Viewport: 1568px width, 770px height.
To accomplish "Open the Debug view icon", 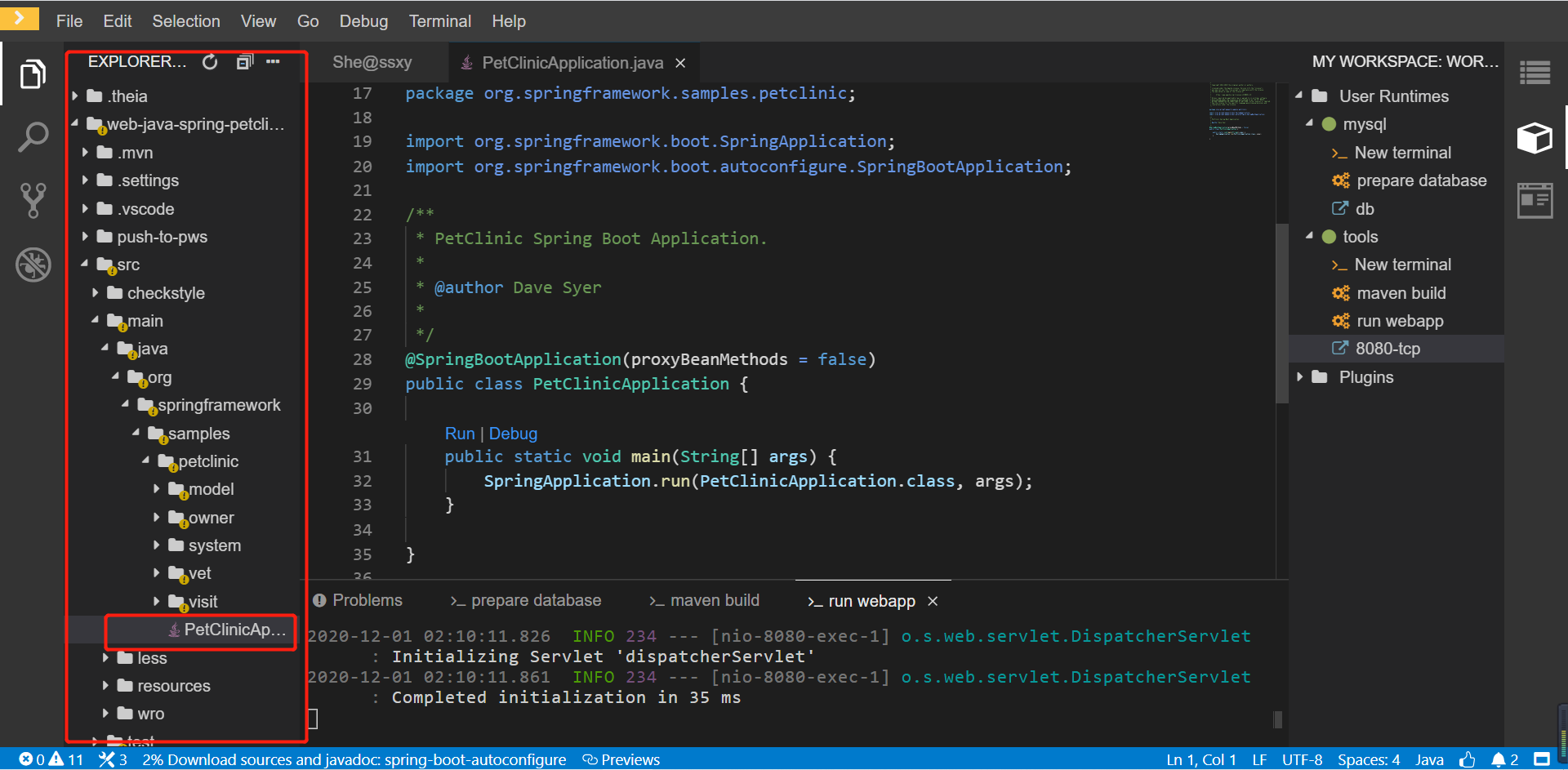I will pos(33,265).
